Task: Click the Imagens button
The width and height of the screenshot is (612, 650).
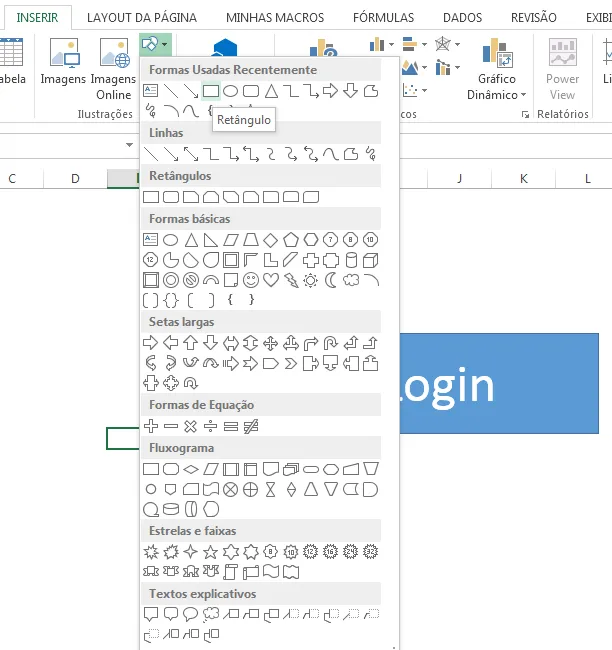Action: (63, 61)
